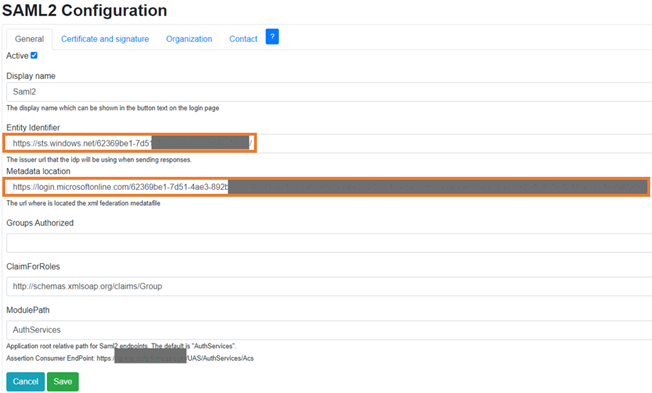
Task: Click the Groups Authorized input field
Action: point(329,243)
